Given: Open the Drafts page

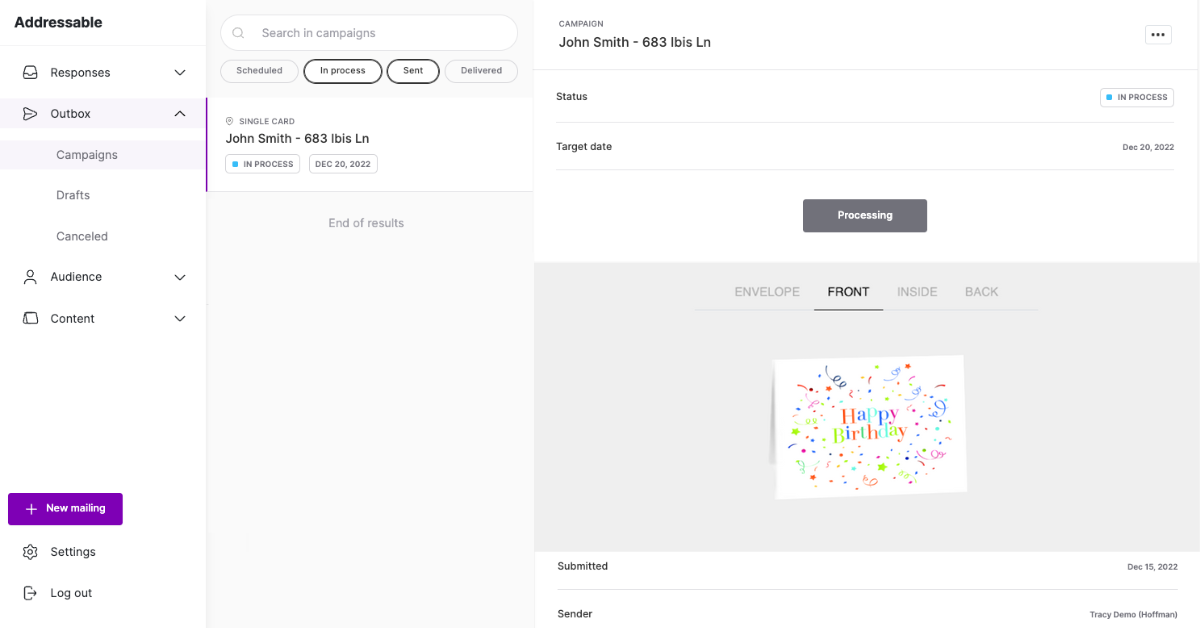Looking at the screenshot, I should 72,195.
